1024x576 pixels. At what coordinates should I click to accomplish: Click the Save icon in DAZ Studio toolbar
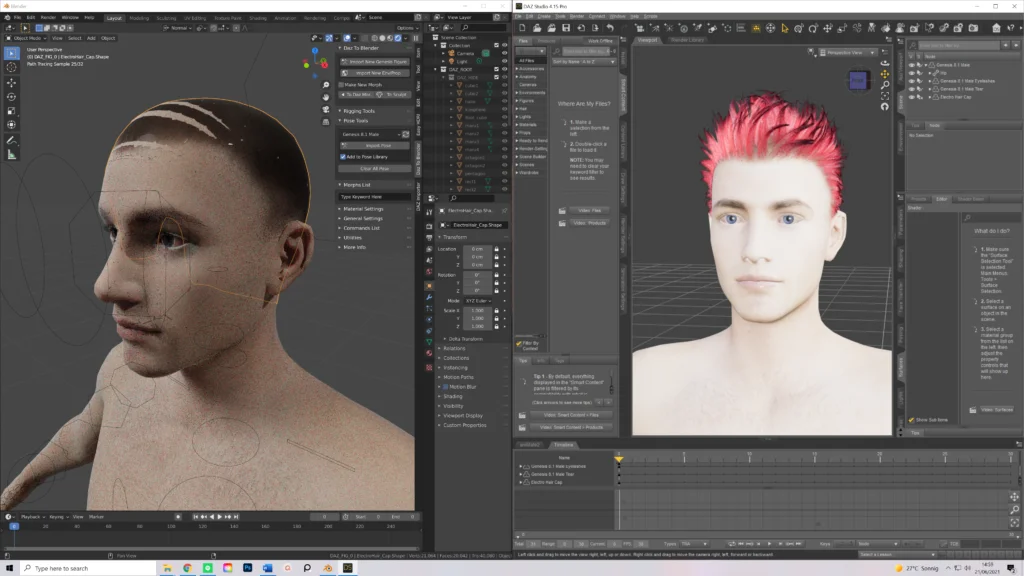(x=566, y=28)
